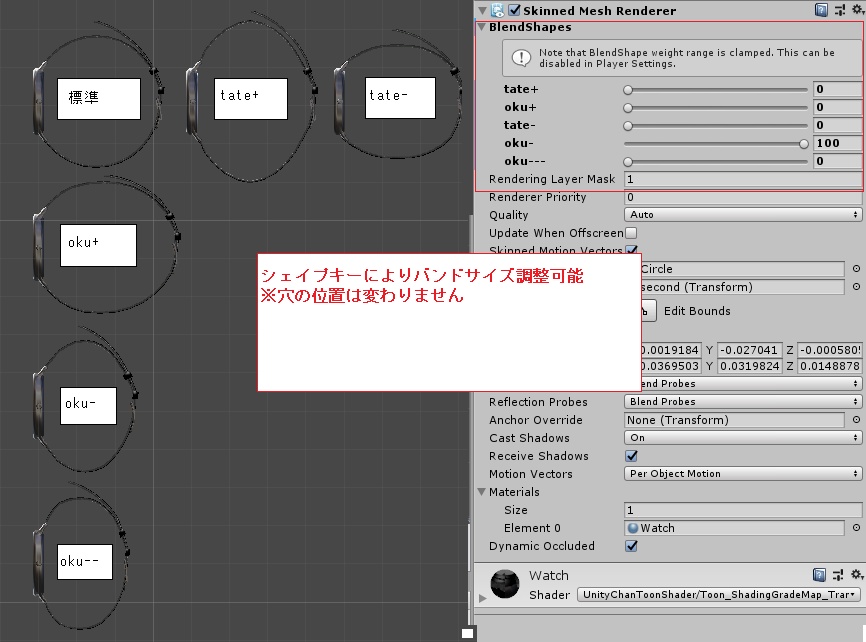
Task: Open the Cast Shadows dropdown
Action: point(743,438)
